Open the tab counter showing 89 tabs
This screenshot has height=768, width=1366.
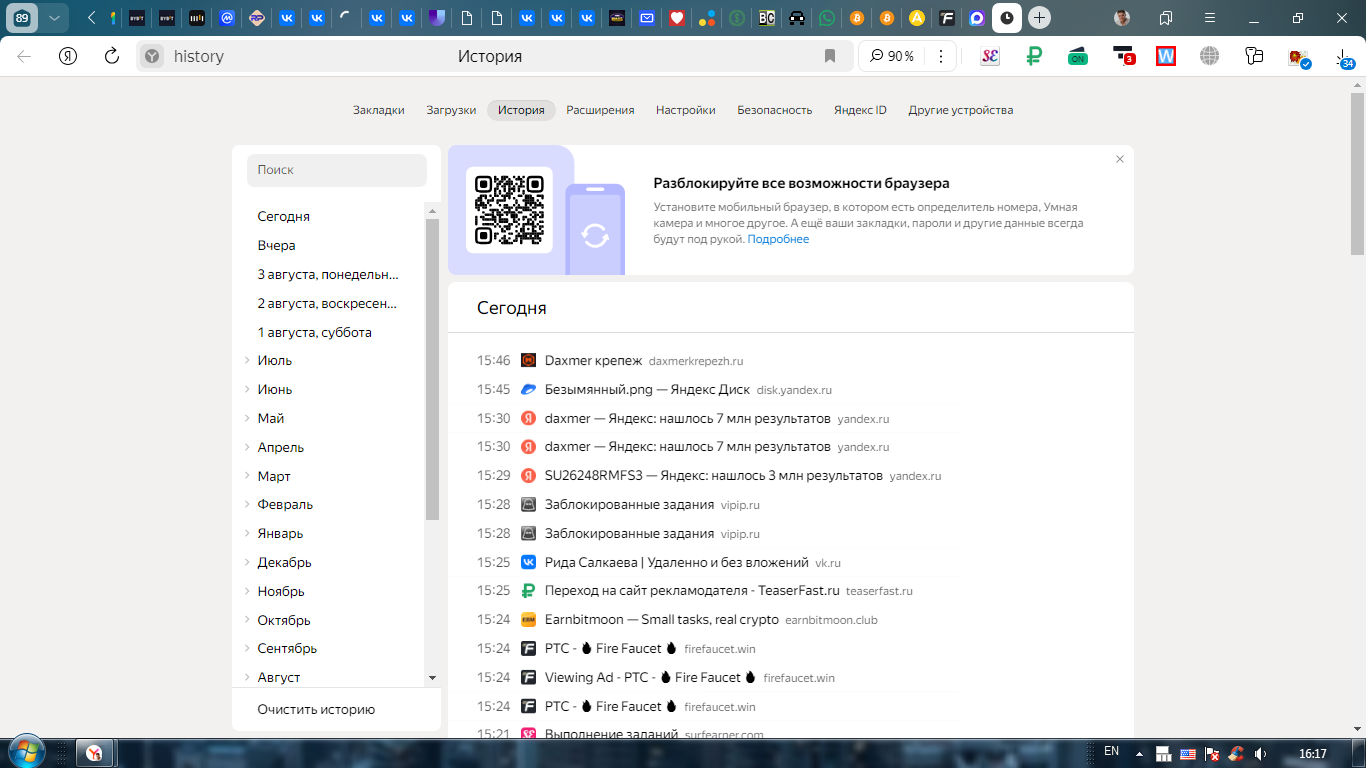point(22,17)
